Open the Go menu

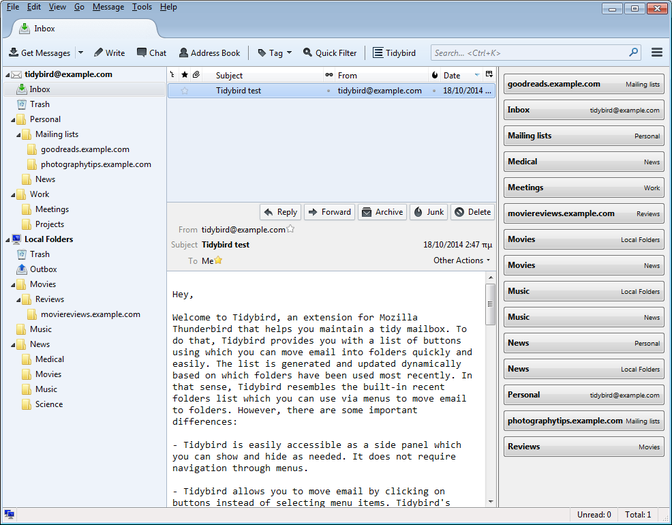[79, 7]
